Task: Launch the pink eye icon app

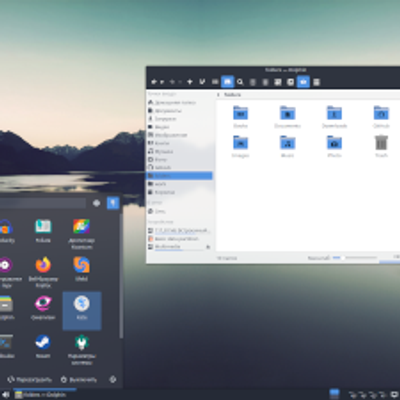Action: point(43,308)
